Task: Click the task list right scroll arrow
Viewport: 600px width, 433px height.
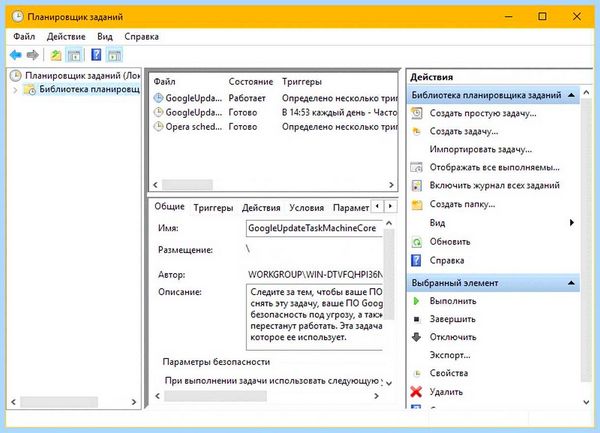Action: (x=391, y=185)
